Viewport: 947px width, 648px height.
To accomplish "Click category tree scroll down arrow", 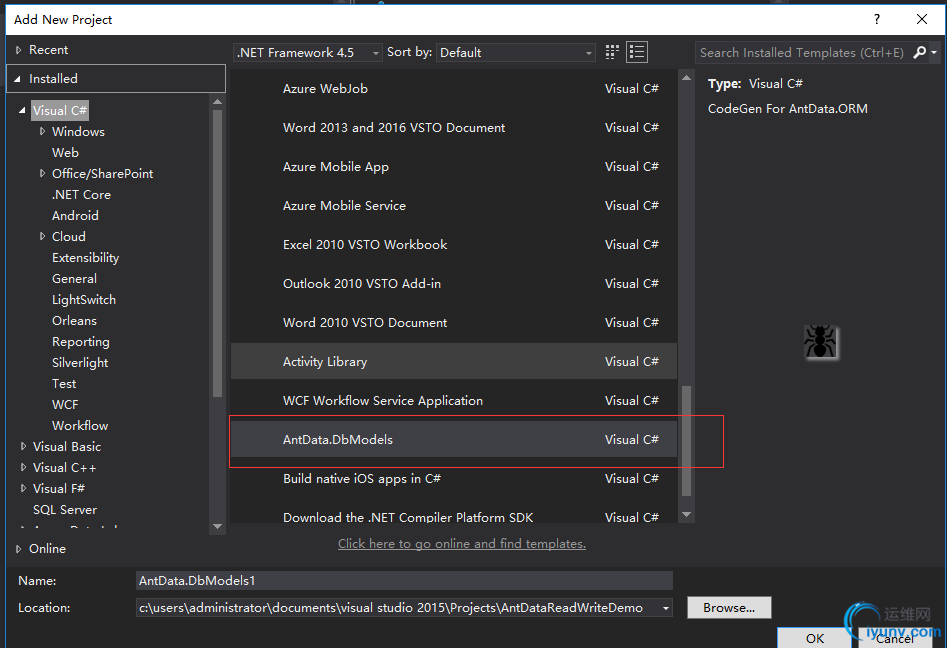I will click(x=217, y=527).
